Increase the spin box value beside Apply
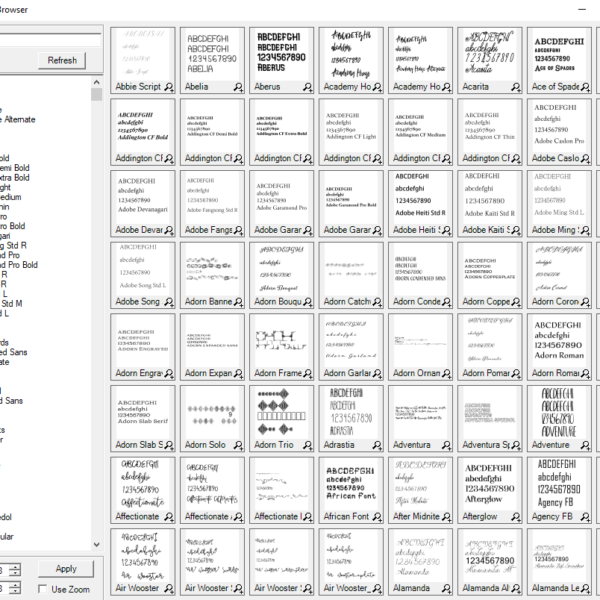600x600 pixels. point(15,567)
